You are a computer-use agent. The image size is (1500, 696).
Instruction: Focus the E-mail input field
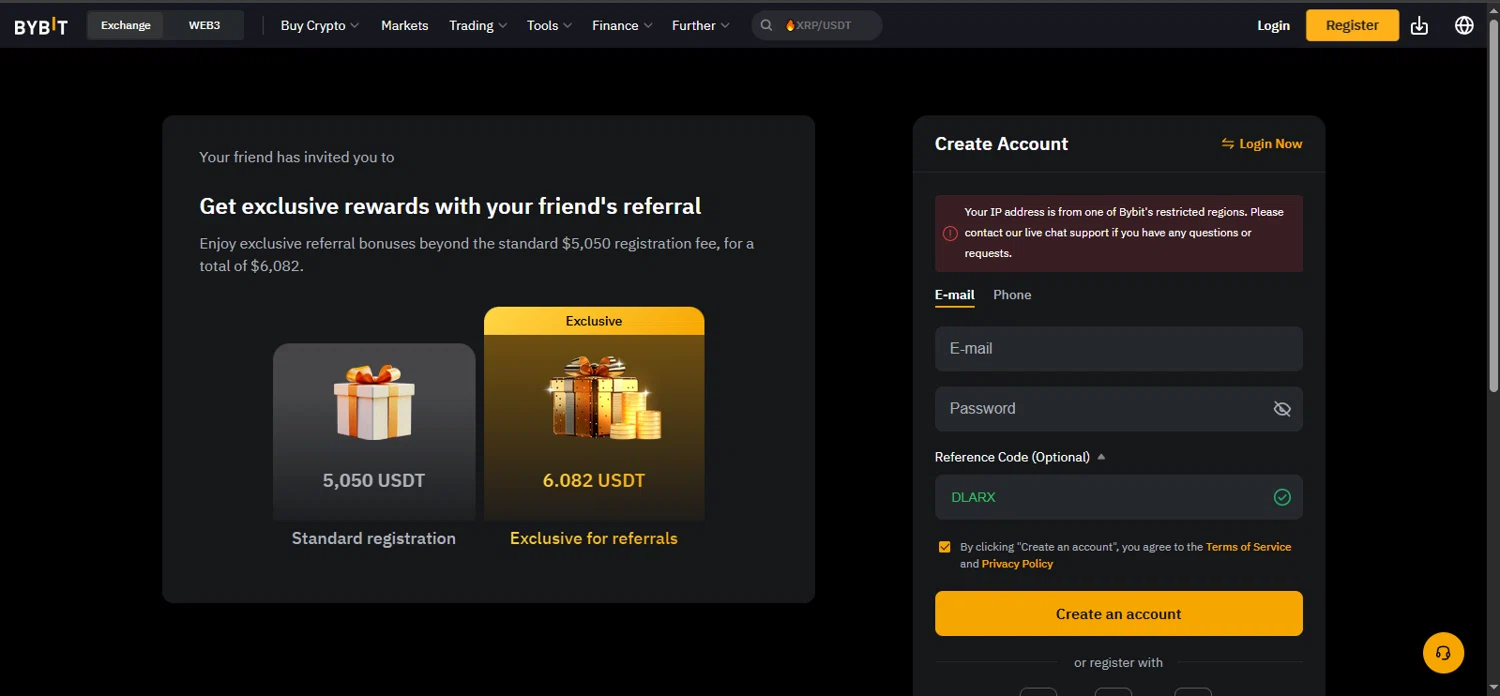coord(1118,349)
